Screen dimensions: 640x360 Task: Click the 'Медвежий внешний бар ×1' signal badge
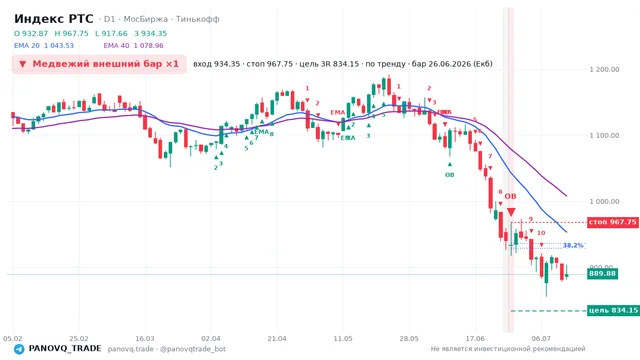99,64
